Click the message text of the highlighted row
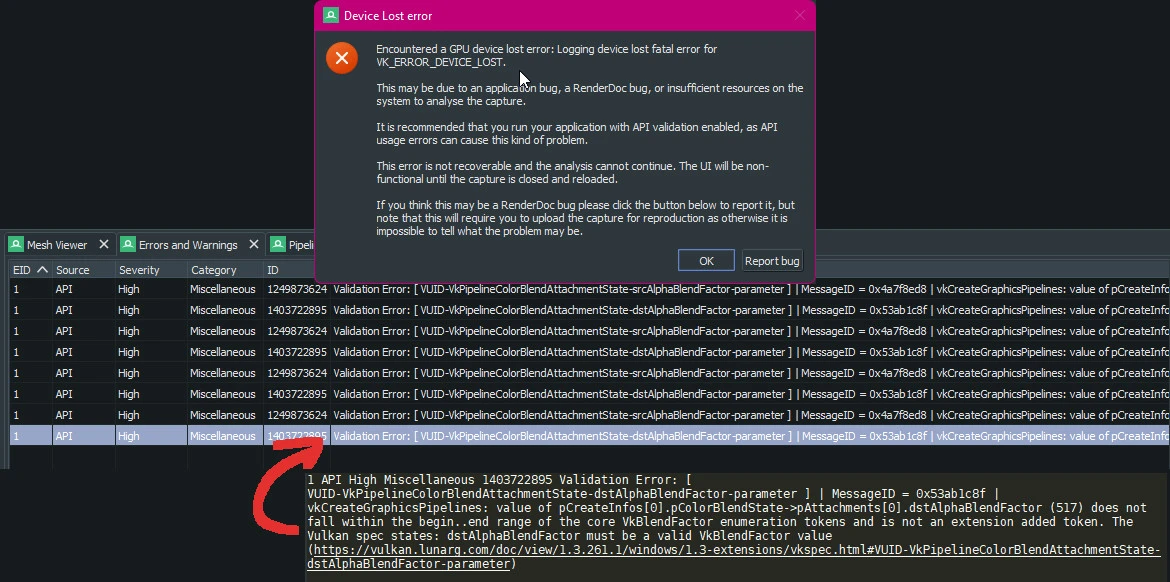 tap(750, 436)
